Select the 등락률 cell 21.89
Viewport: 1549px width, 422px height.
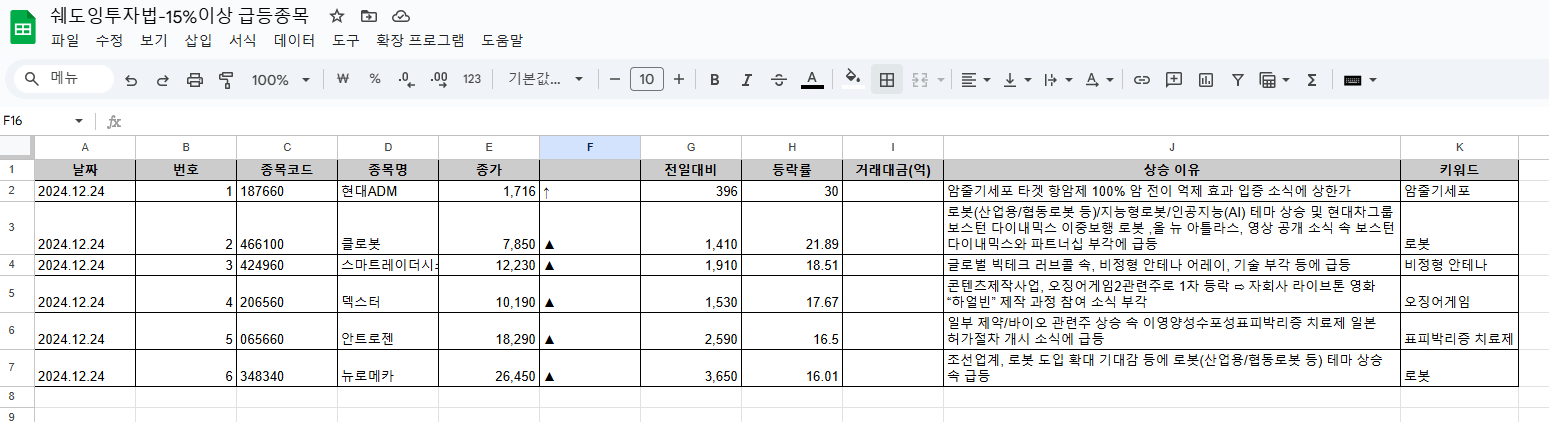(792, 228)
